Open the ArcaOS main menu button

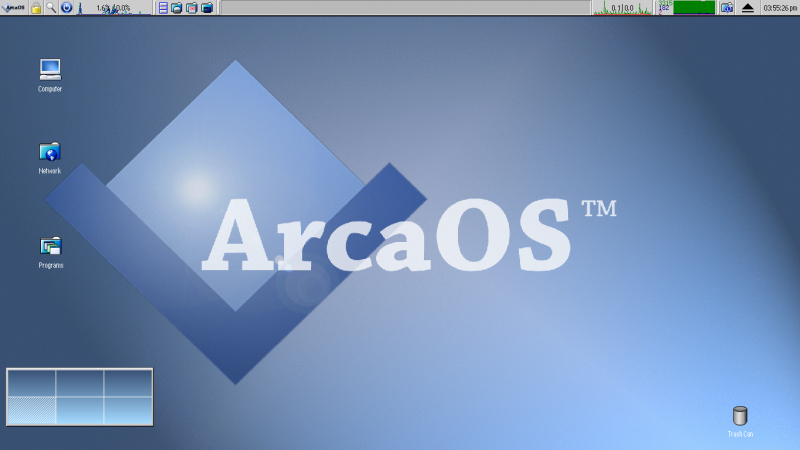(14, 8)
